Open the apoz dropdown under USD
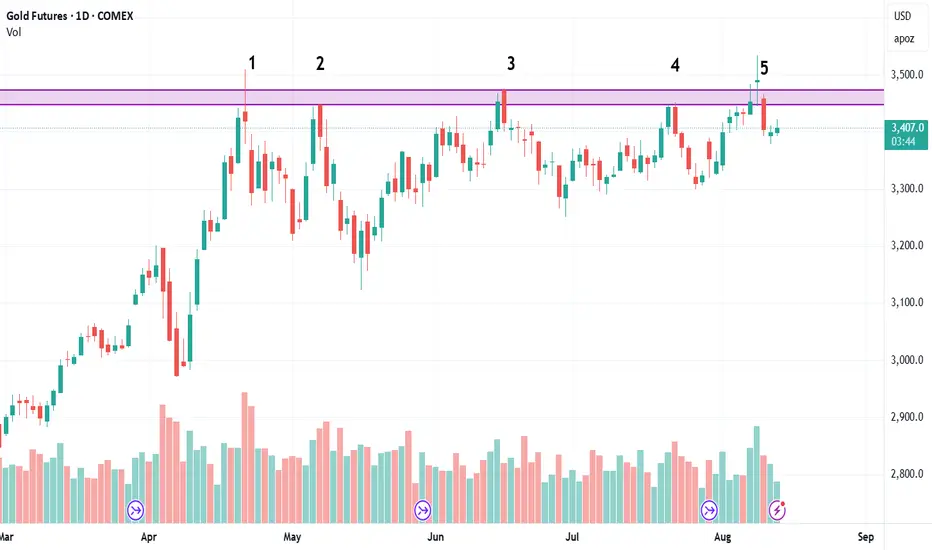 pyautogui.click(x=904, y=39)
